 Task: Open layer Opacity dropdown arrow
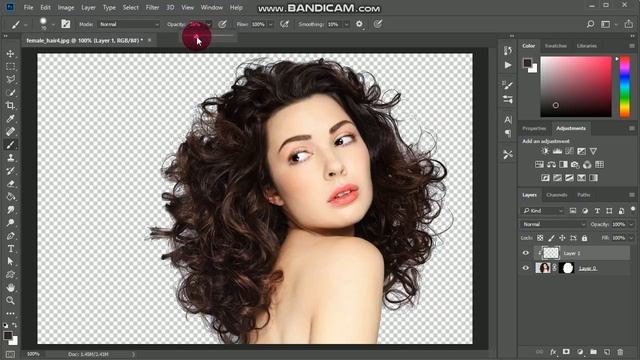tap(631, 224)
